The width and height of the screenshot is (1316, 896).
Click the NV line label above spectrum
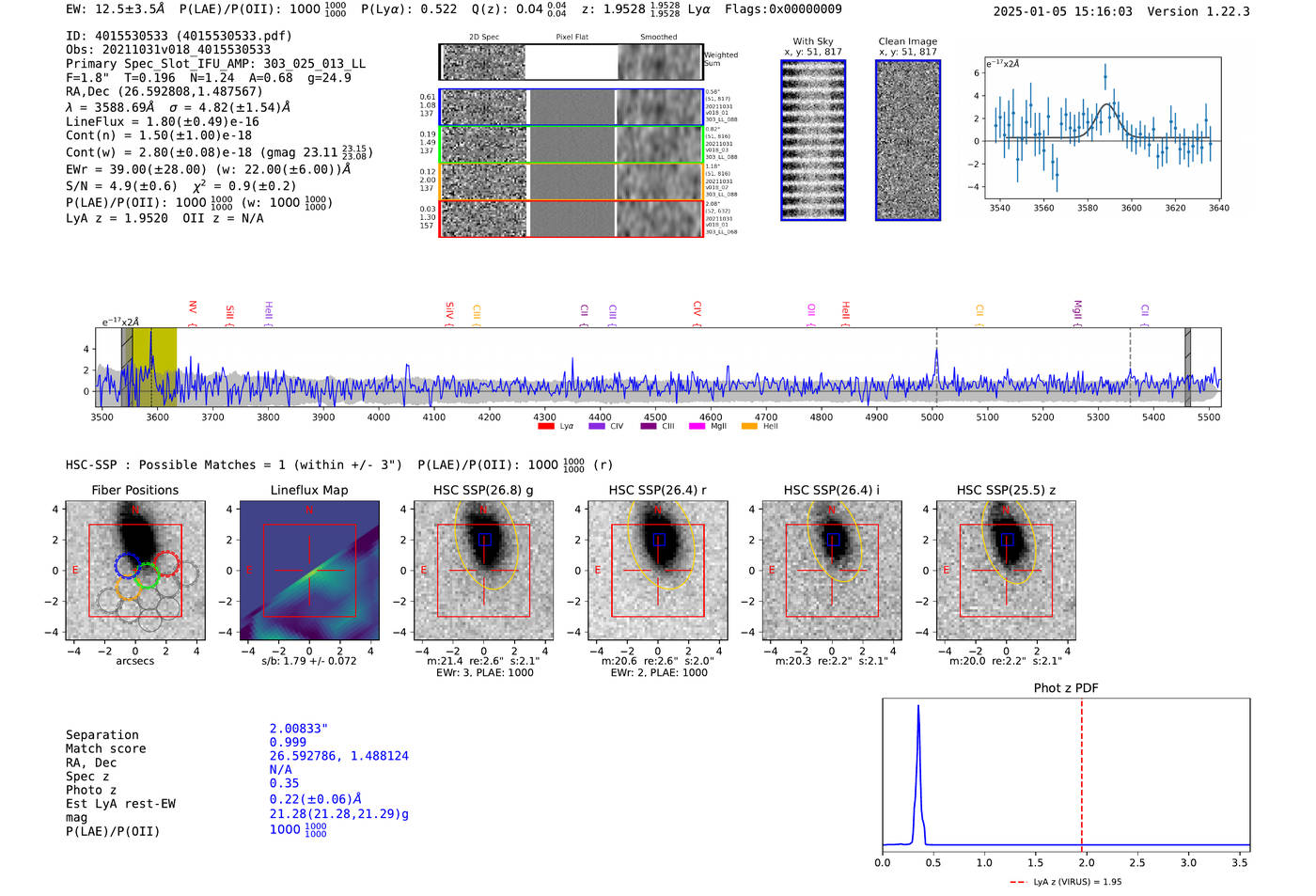(193, 308)
